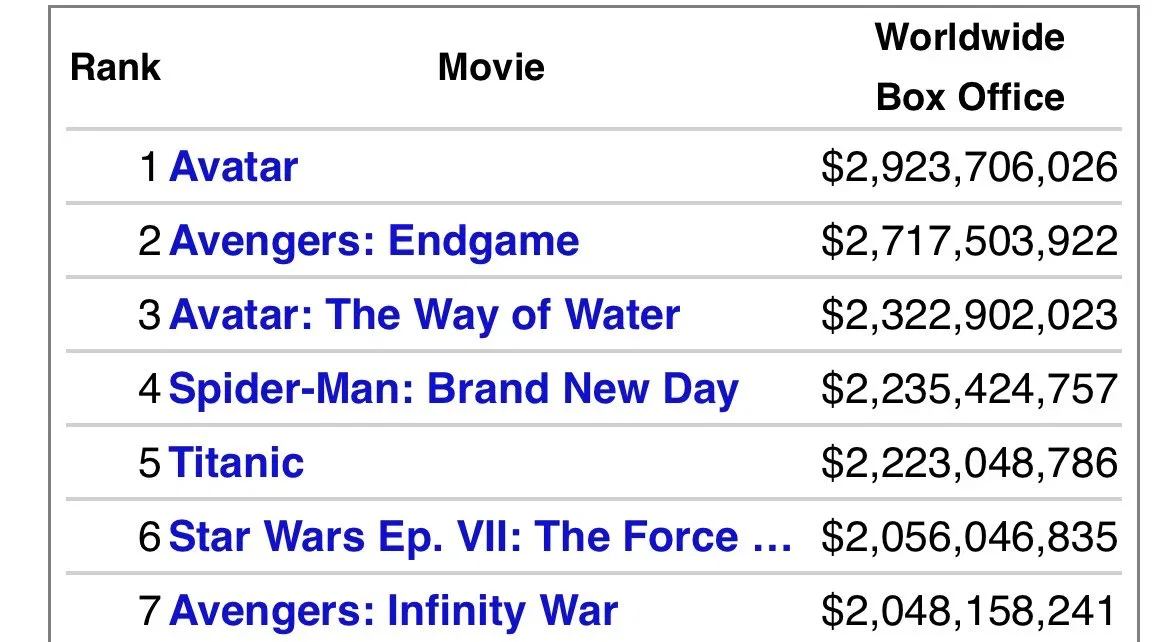The height and width of the screenshot is (642, 1170).
Task: Open Avatar: The Way of Water link
Action: click(425, 314)
